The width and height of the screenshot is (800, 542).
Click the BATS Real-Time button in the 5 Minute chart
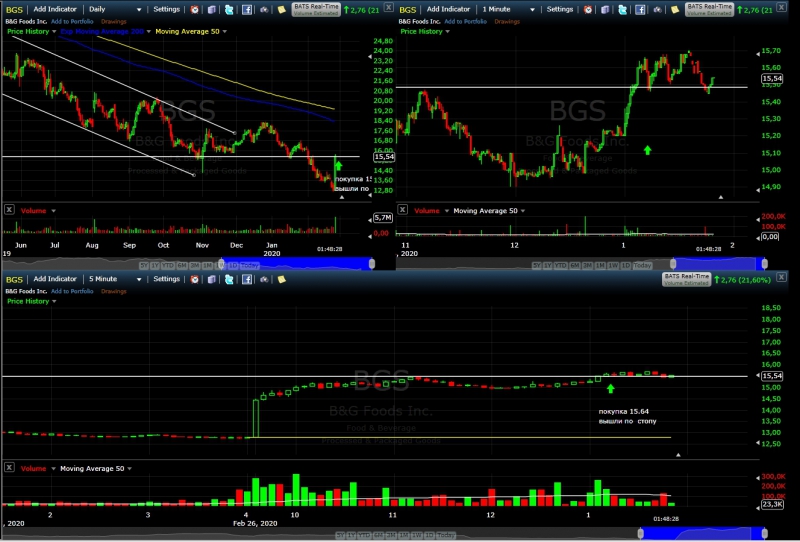coord(687,279)
